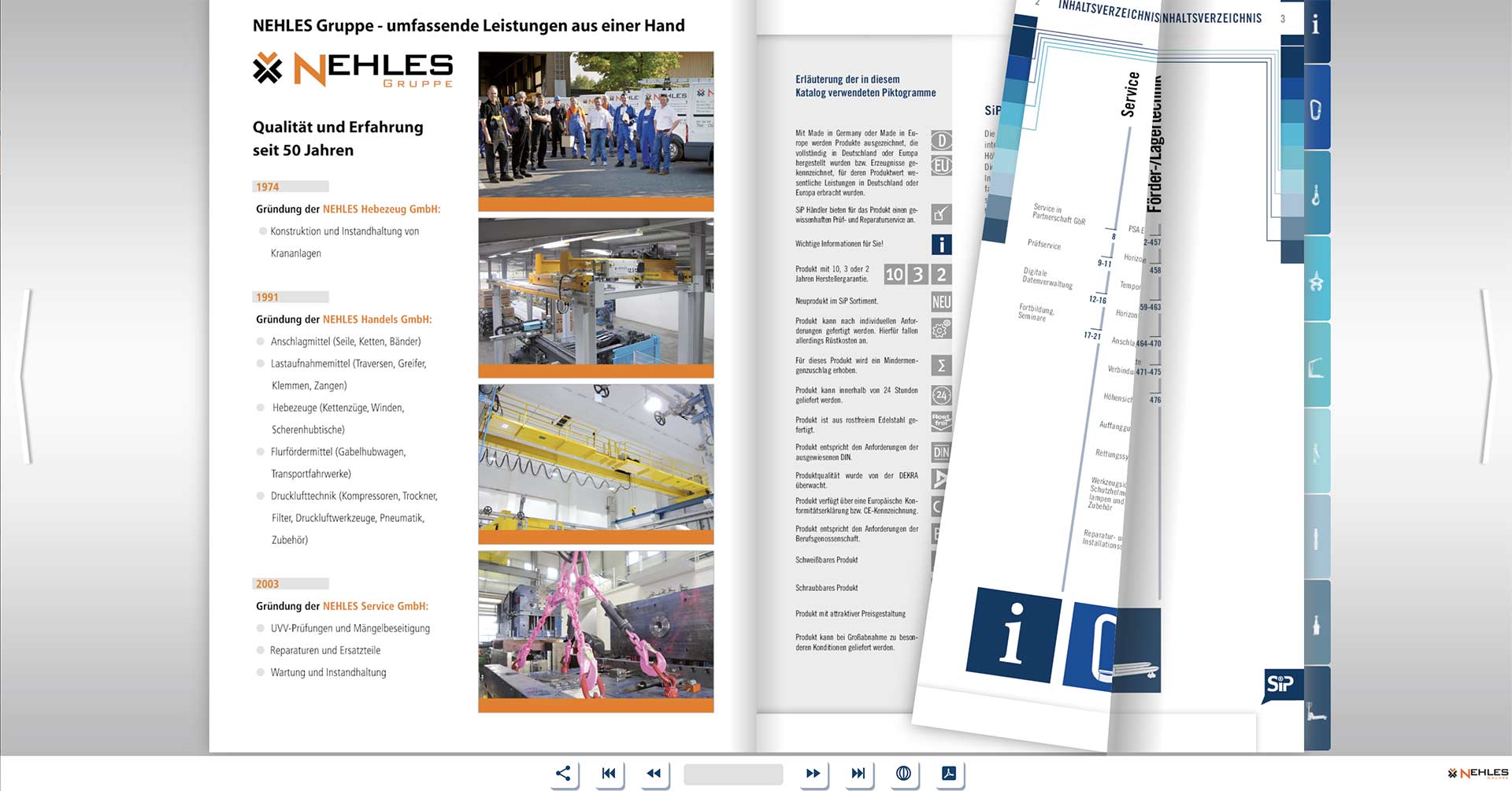This screenshot has width=1512, height=791.
Task: Select the grabber claw section tab
Action: pyautogui.click(x=1316, y=281)
